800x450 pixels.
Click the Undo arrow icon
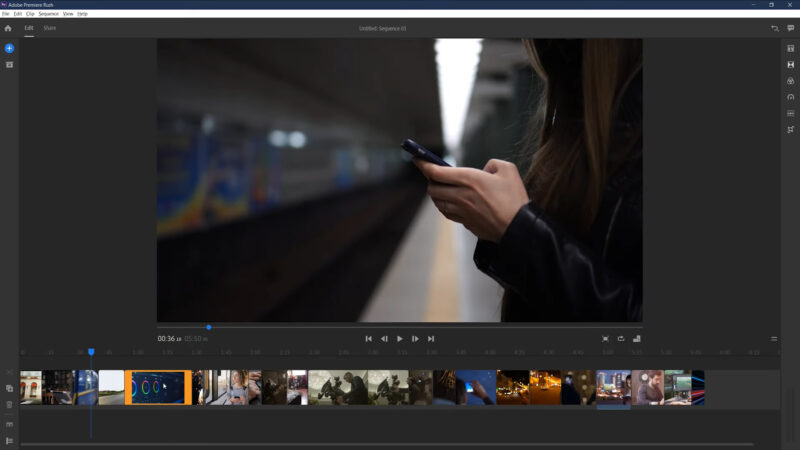774,28
